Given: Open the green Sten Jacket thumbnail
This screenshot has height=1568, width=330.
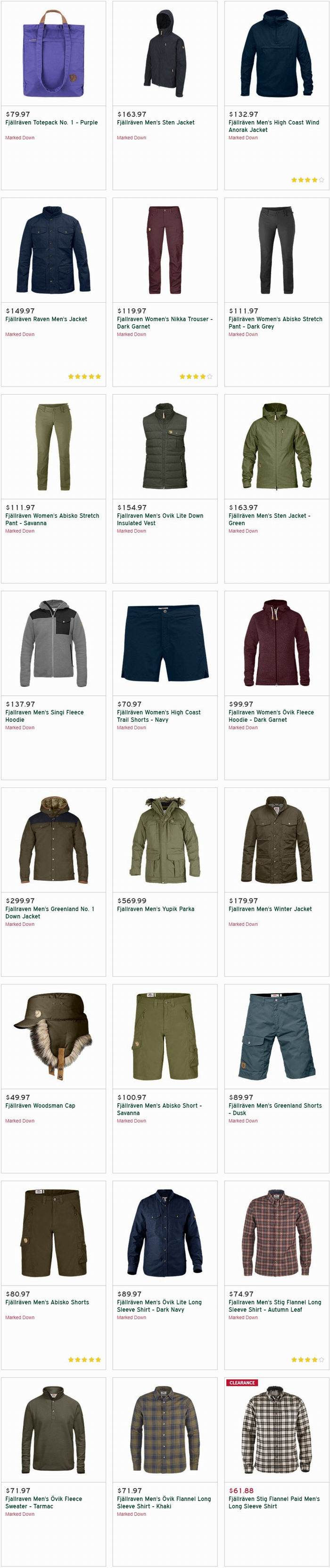Looking at the screenshot, I should (277, 447).
